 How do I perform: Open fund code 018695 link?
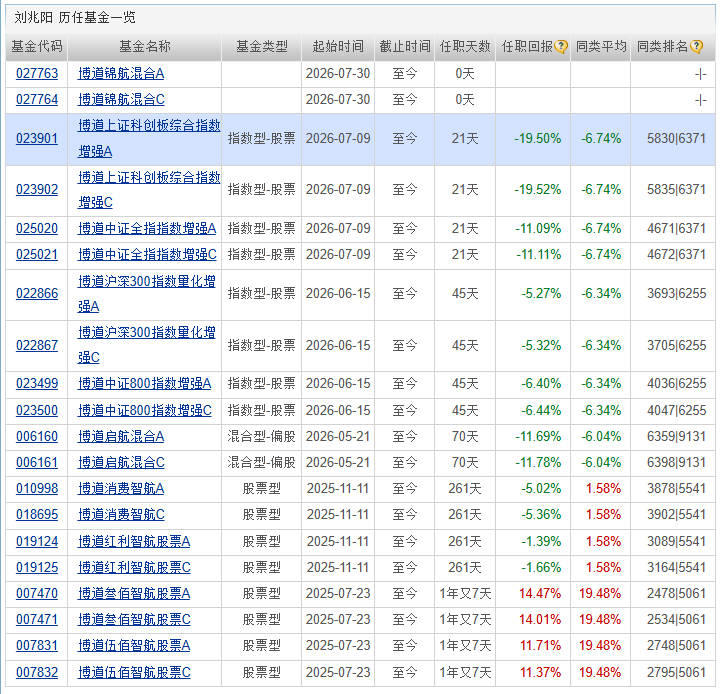(x=37, y=515)
